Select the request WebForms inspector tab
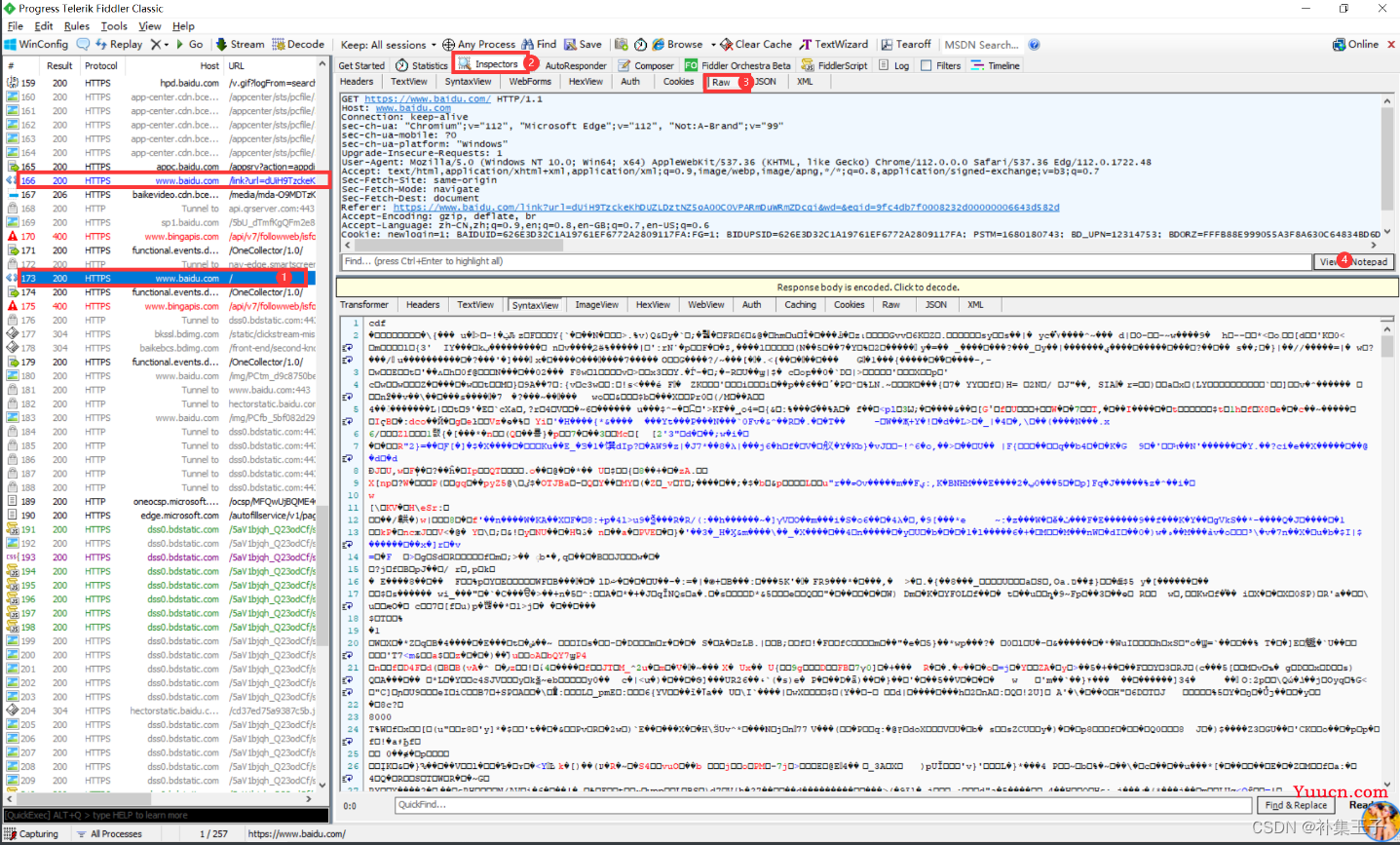 [x=530, y=82]
